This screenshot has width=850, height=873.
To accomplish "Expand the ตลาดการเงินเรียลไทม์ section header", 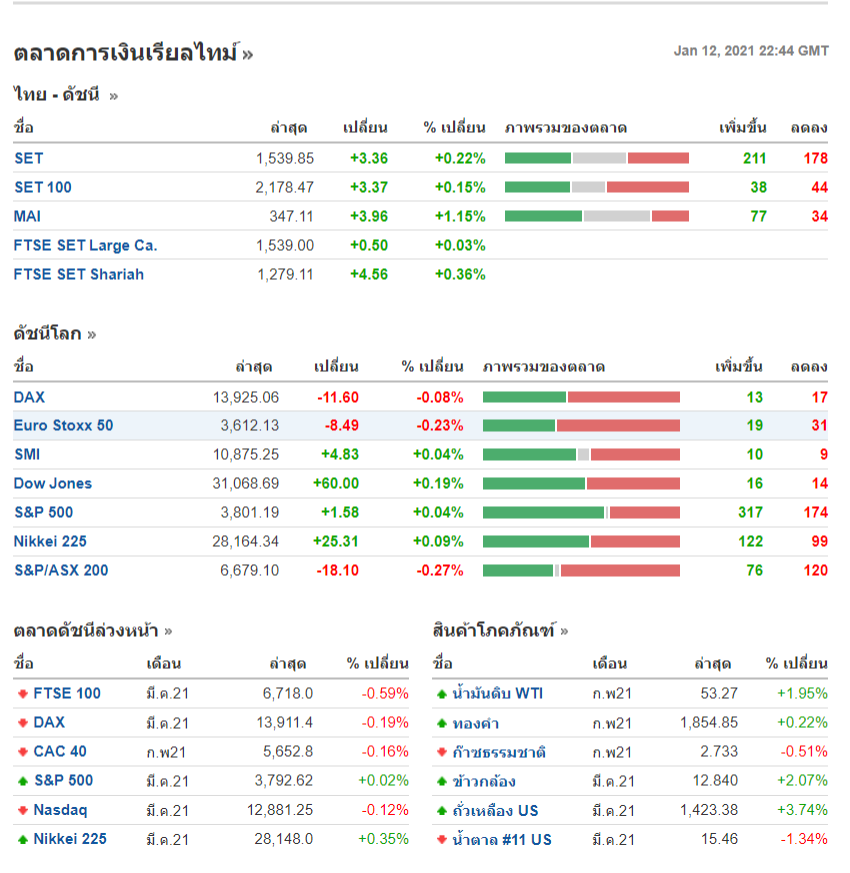I will click(133, 53).
